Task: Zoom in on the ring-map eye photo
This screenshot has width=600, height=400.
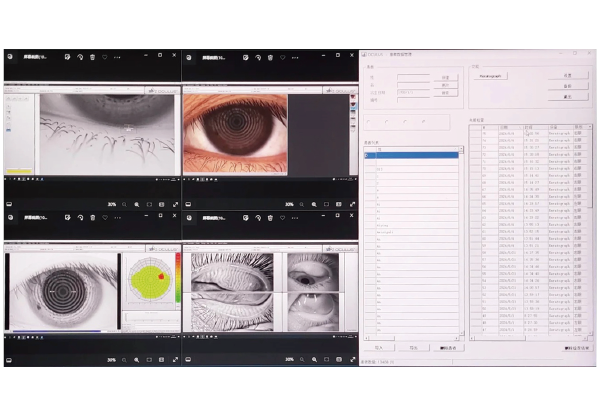Action: pyautogui.click(x=137, y=360)
